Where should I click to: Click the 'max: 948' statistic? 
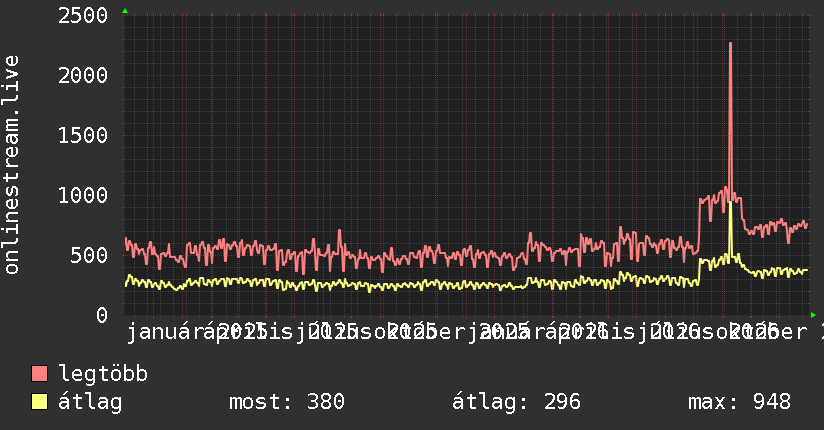739,402
